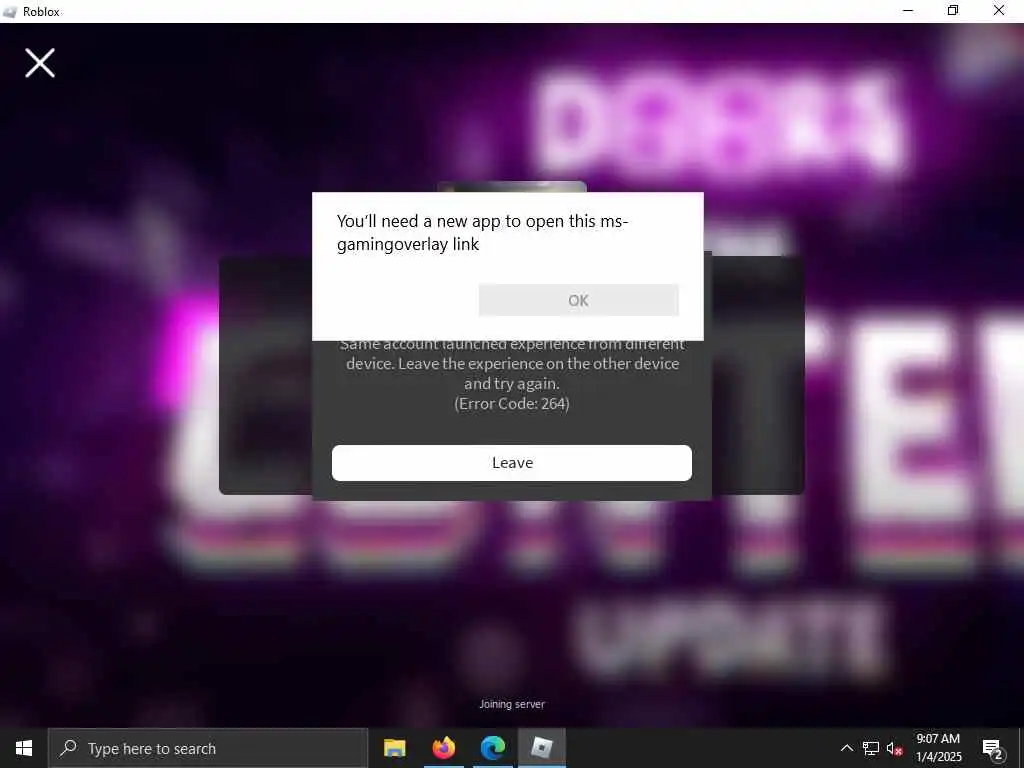Viewport: 1024px width, 768px height.
Task: Click the muted volume tray icon
Action: click(x=894, y=748)
